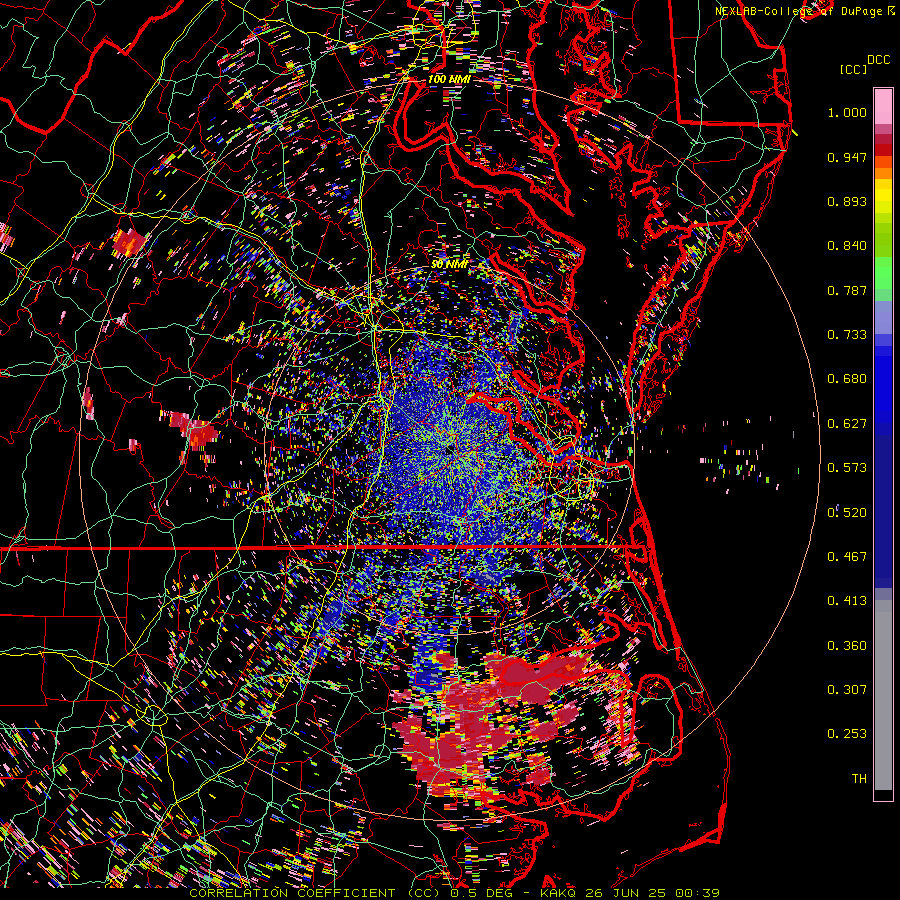The width and height of the screenshot is (900, 900).
Task: Click the 1.000 value on the scale
Action: pyautogui.click(x=847, y=112)
